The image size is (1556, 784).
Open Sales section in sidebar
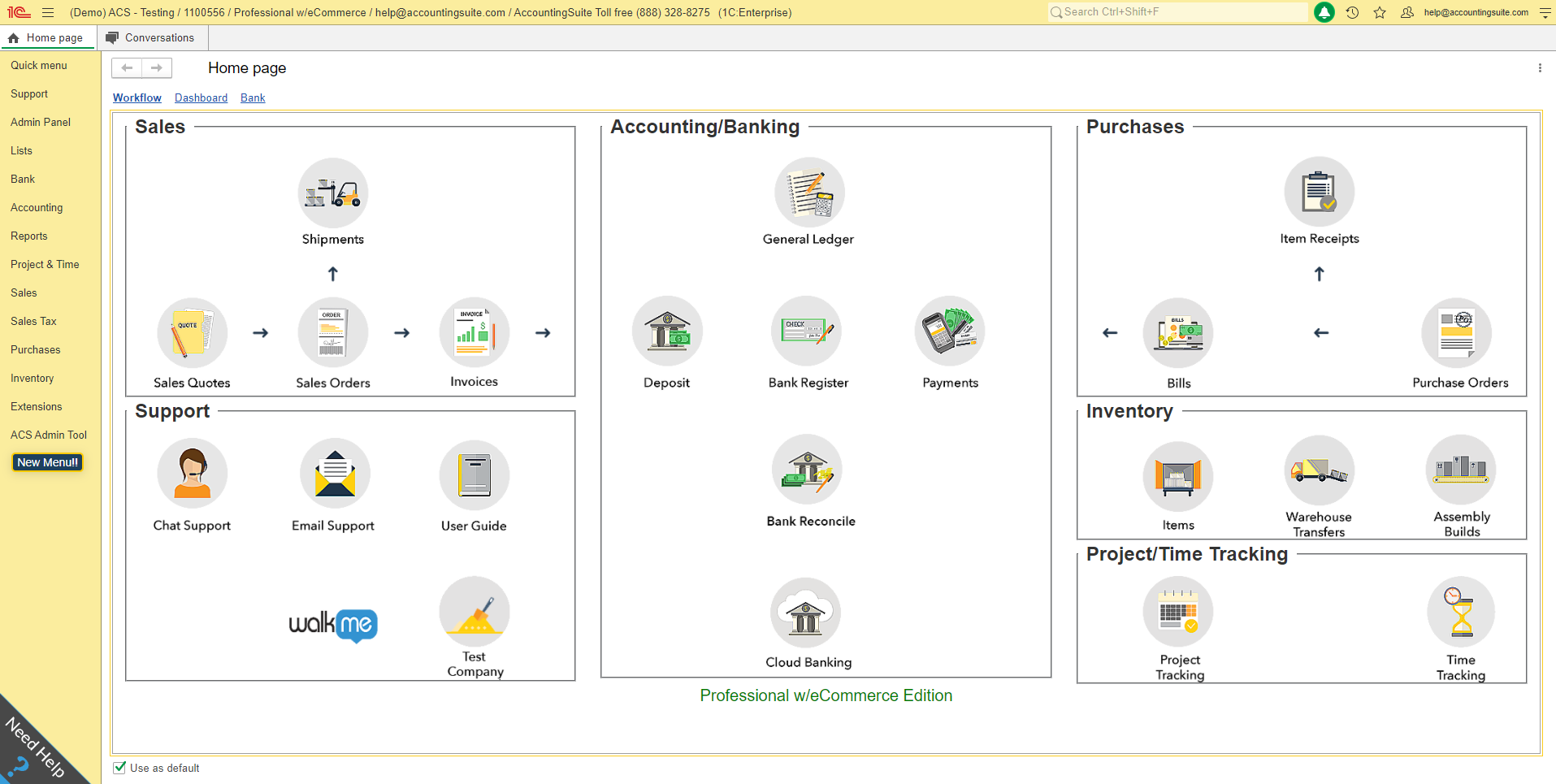[24, 292]
